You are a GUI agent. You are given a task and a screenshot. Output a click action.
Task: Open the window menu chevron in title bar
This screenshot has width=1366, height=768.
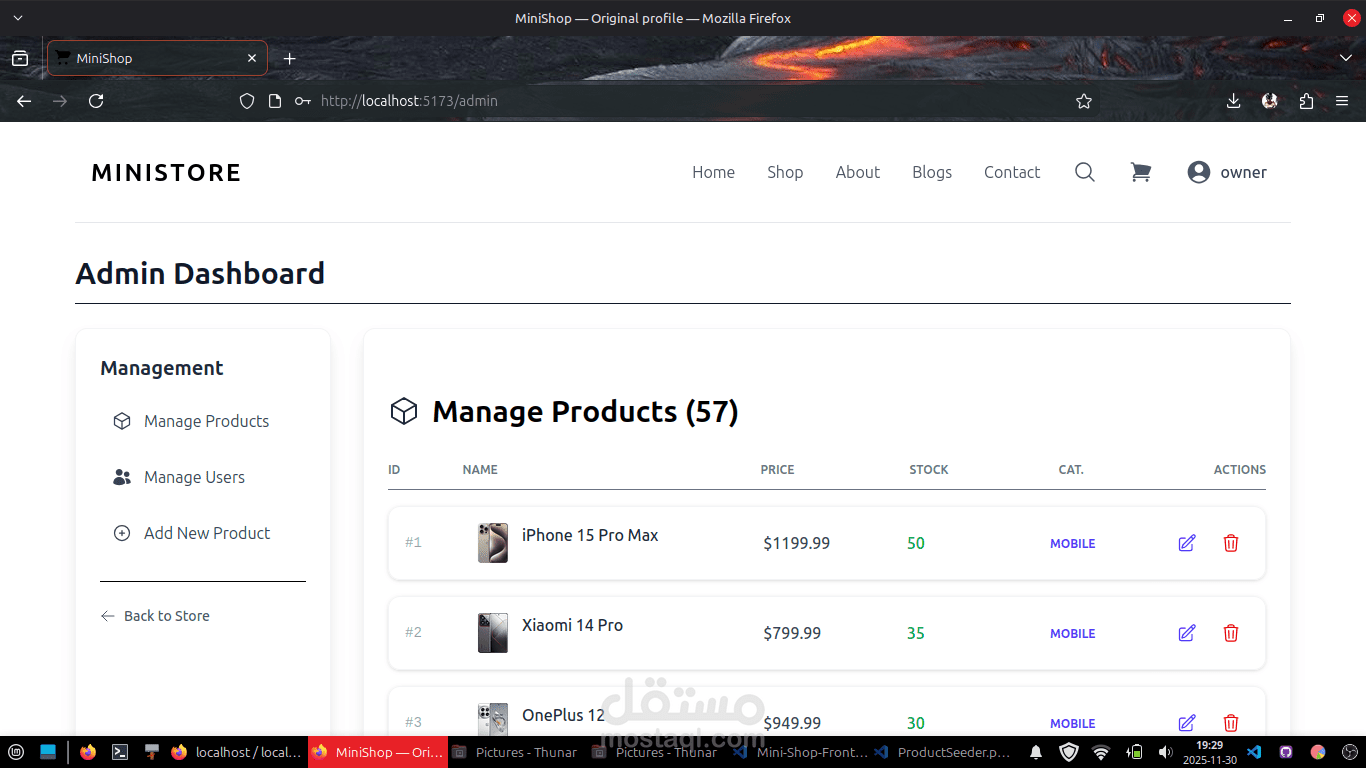point(18,18)
